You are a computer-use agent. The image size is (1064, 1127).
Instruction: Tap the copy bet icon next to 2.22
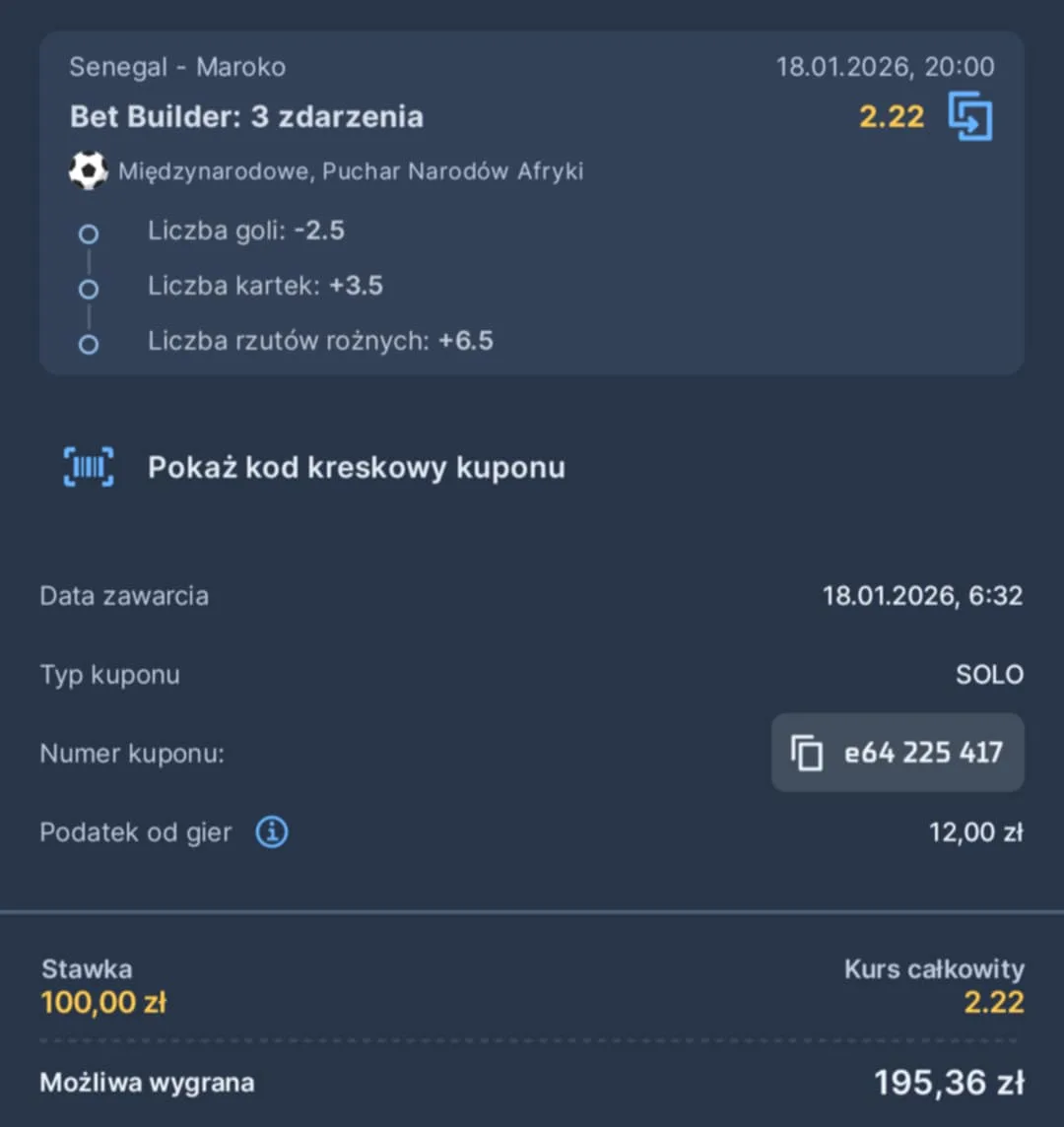[969, 116]
